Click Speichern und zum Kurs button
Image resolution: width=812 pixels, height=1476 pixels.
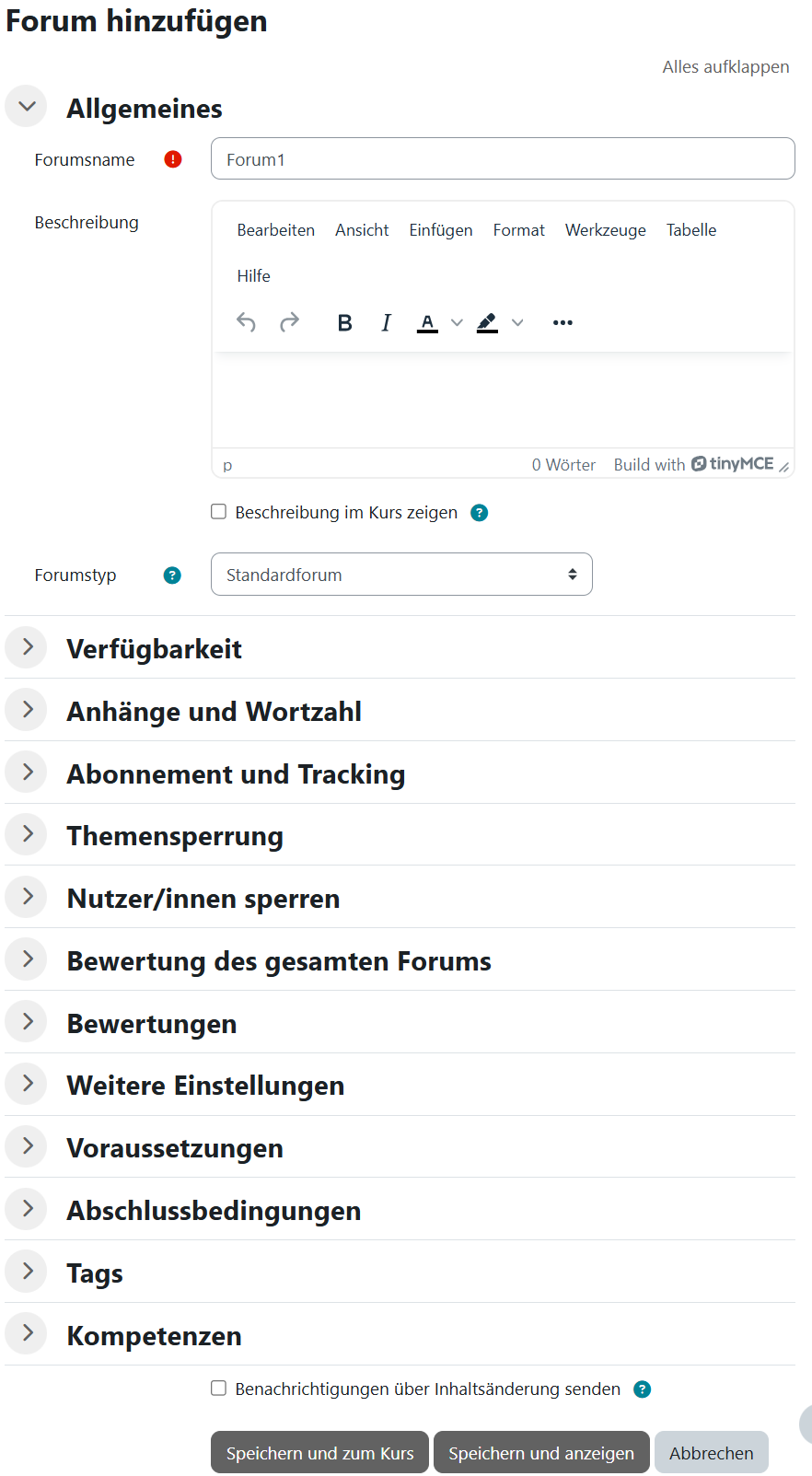point(319,1453)
